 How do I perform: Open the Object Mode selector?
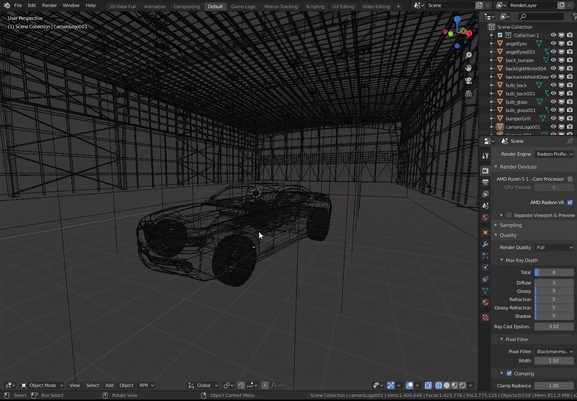pos(42,385)
